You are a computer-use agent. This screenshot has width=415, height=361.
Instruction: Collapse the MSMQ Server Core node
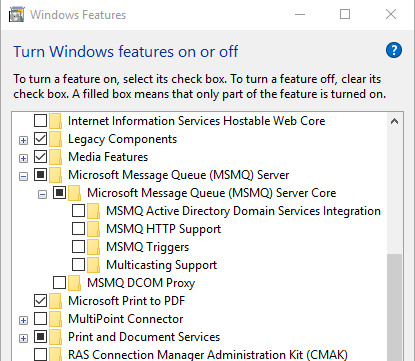pyautogui.click(x=42, y=194)
